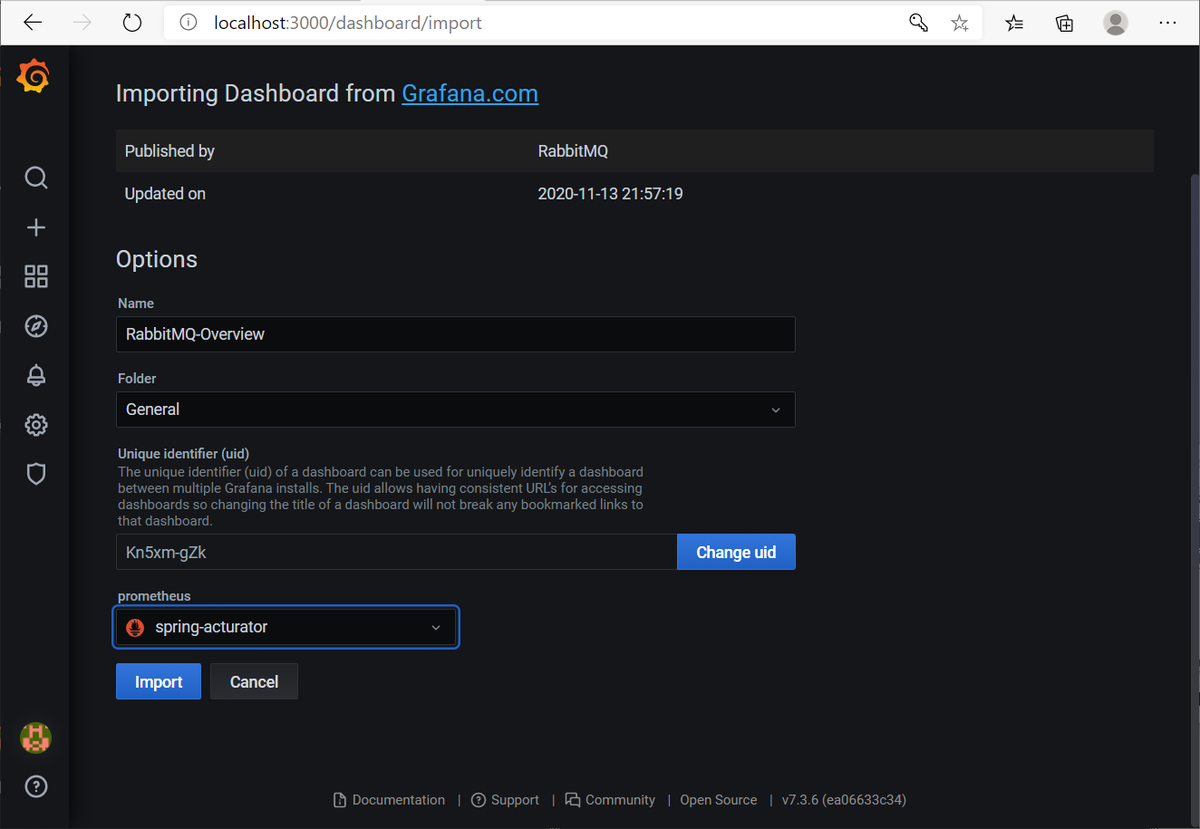
Task: View site information icon in address bar
Action: (x=189, y=23)
